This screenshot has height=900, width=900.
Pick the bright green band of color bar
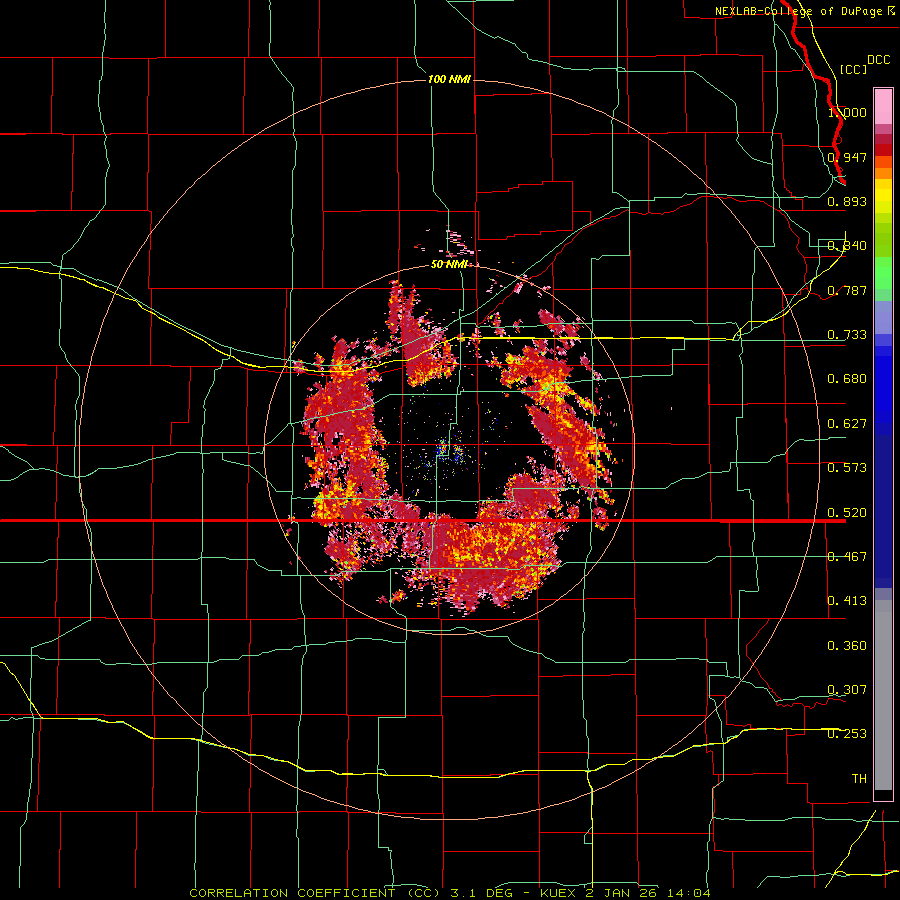point(883,273)
